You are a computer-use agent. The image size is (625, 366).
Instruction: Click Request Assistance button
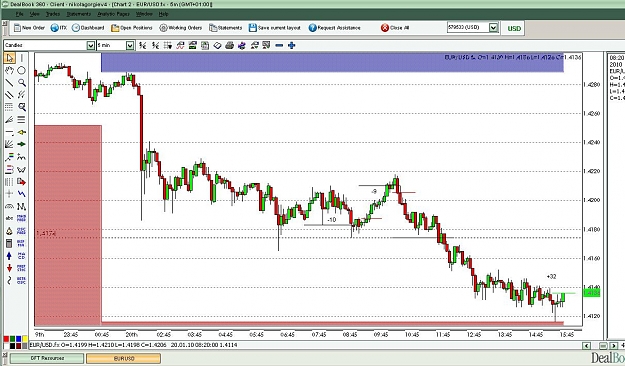[x=334, y=28]
